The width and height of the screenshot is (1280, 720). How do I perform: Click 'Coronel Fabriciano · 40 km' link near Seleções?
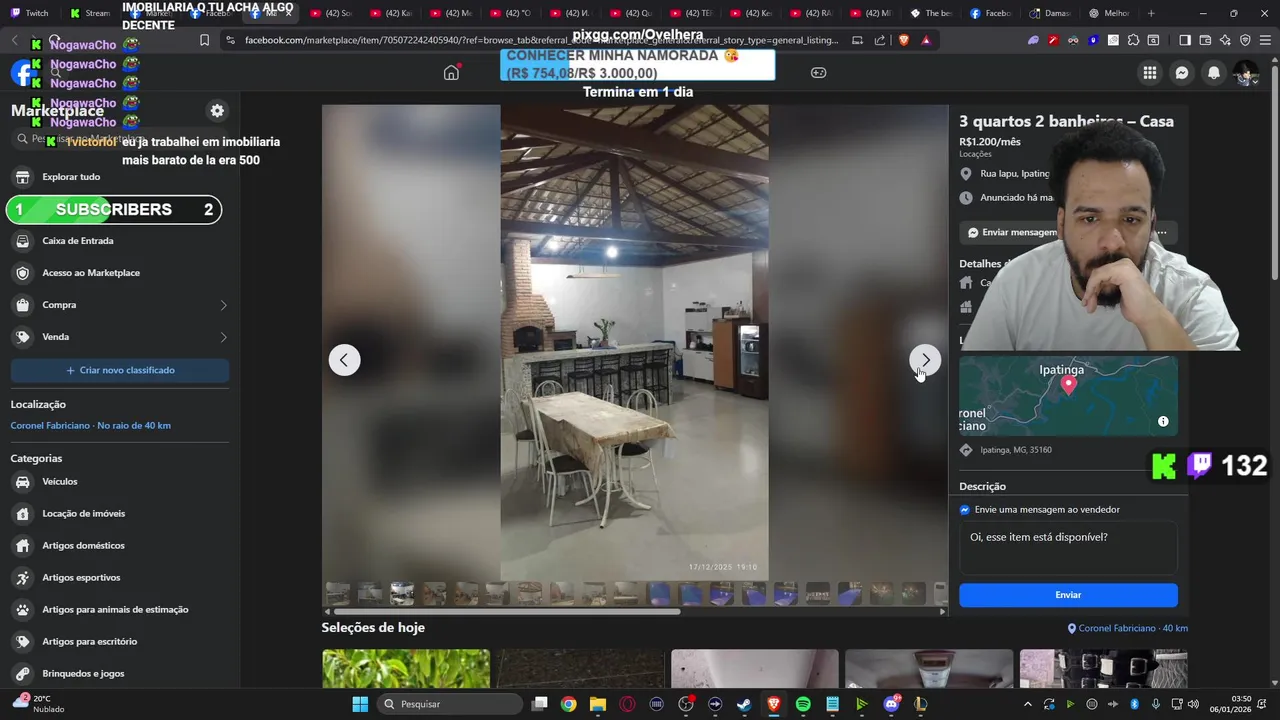1128,628
